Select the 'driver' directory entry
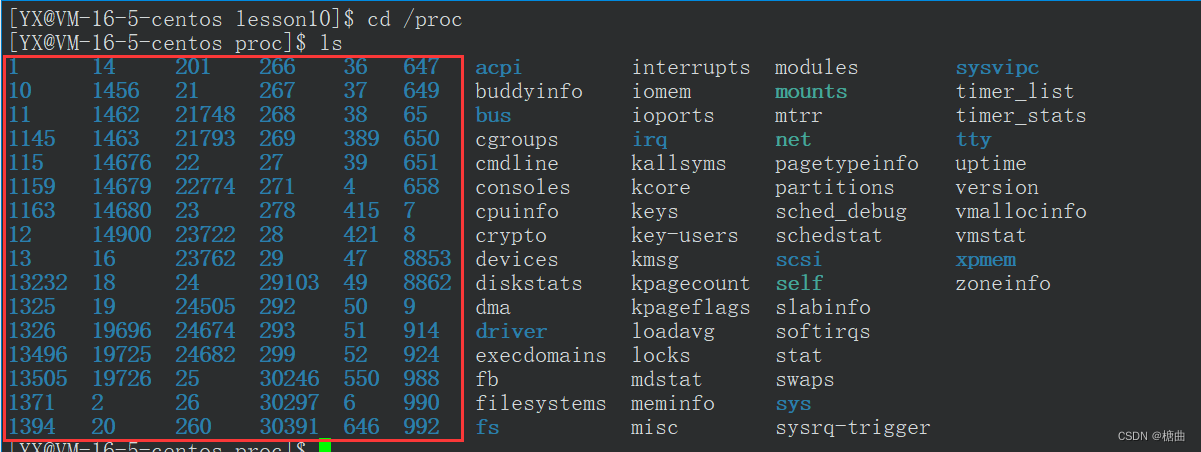1201x452 pixels. coord(511,332)
